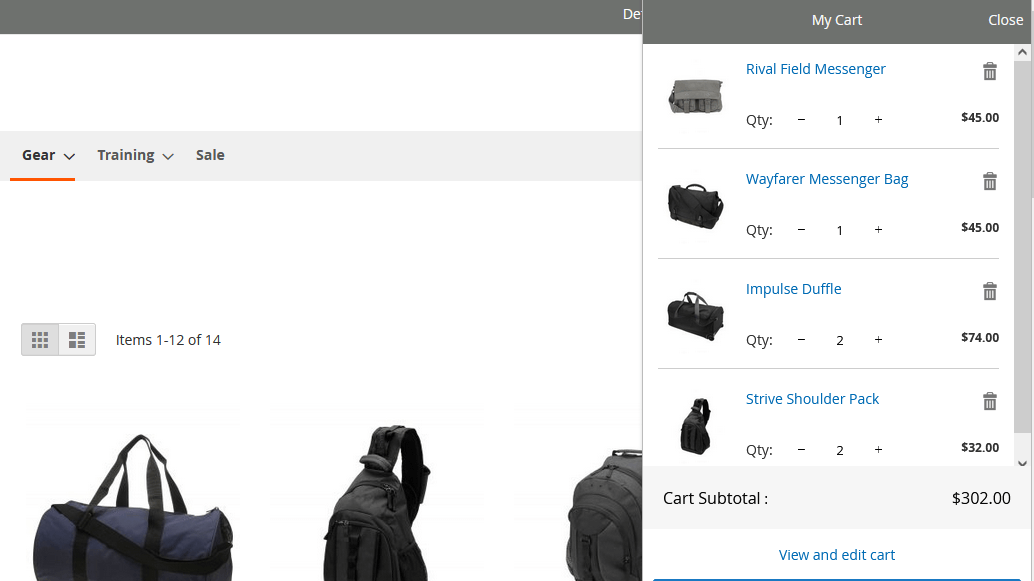Screen dimensions: 1034x581
Task: Switch to grid view layout
Action: pyautogui.click(x=40, y=339)
